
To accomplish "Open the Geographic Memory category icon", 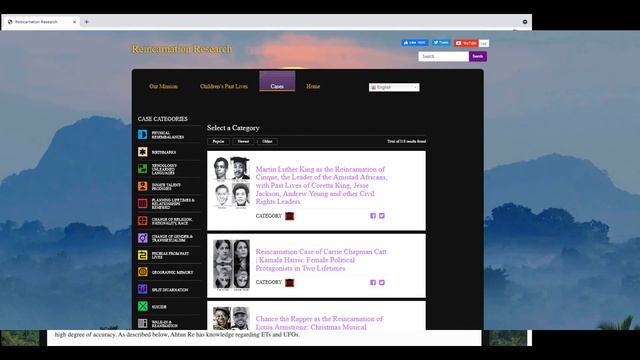I will point(142,272).
